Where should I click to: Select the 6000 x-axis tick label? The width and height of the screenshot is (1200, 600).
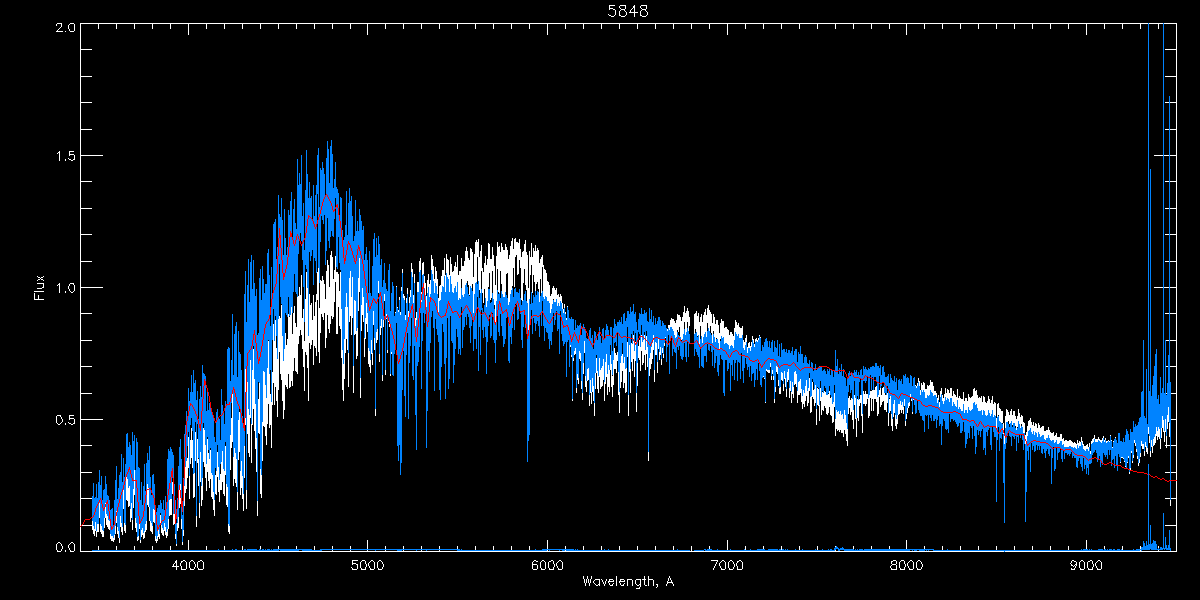tap(547, 565)
